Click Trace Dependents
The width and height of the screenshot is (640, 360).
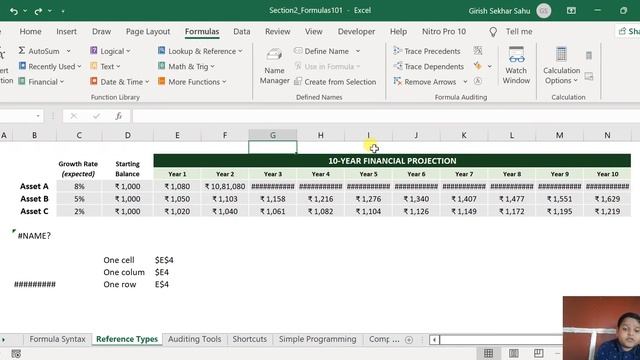click(429, 66)
